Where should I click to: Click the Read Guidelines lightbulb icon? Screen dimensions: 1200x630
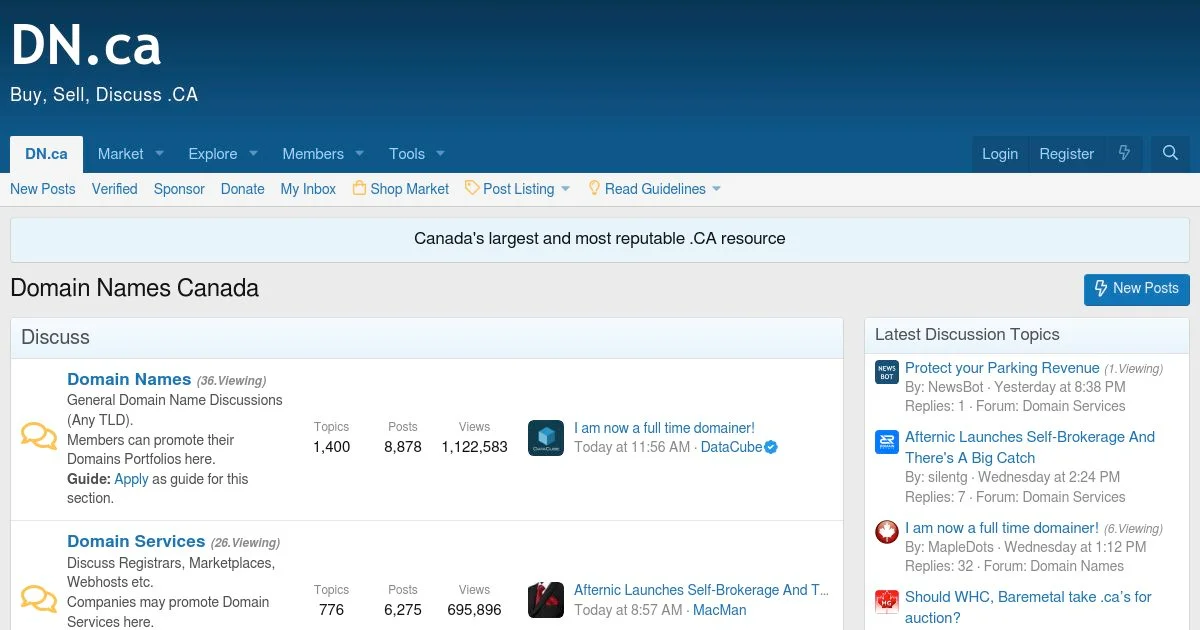coord(594,188)
